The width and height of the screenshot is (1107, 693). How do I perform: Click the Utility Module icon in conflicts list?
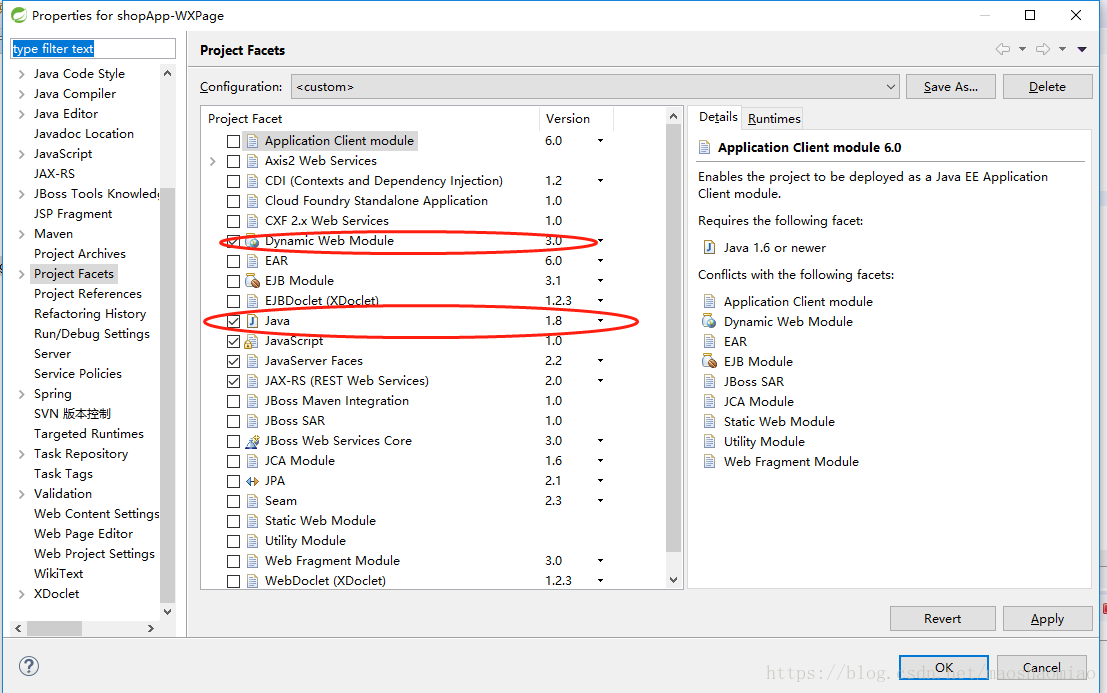(709, 442)
